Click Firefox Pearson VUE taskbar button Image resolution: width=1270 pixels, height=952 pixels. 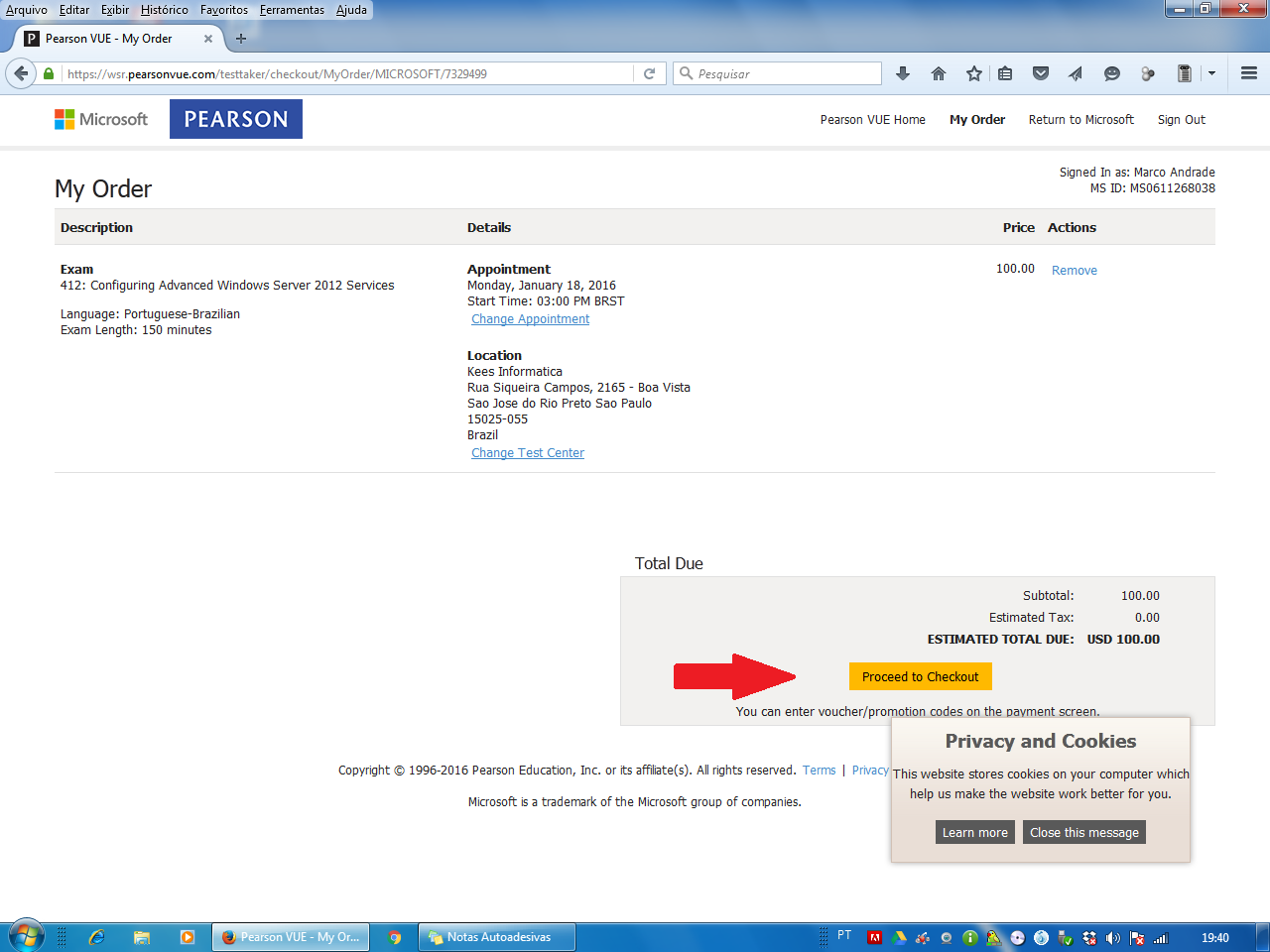point(291,937)
